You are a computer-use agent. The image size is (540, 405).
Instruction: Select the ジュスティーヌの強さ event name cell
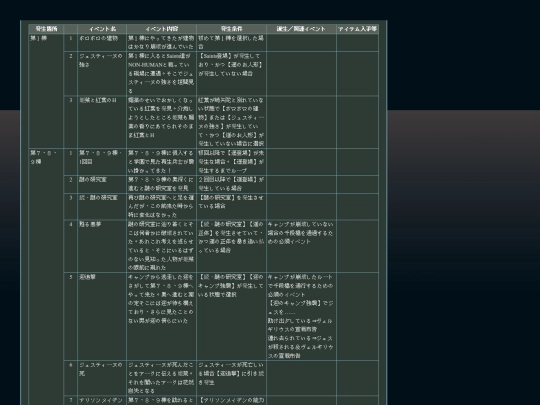102,74
